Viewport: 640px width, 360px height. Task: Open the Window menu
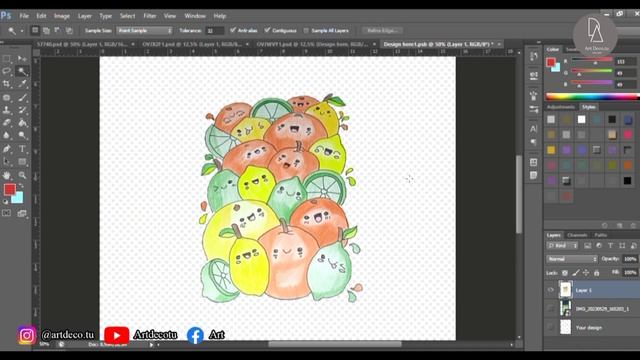195,16
